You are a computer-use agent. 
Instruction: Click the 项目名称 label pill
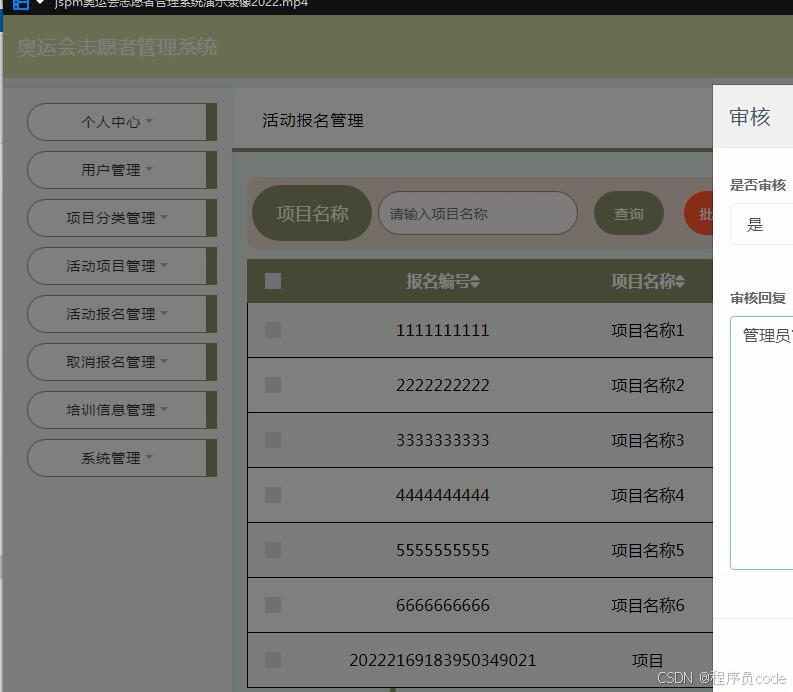pyautogui.click(x=312, y=213)
